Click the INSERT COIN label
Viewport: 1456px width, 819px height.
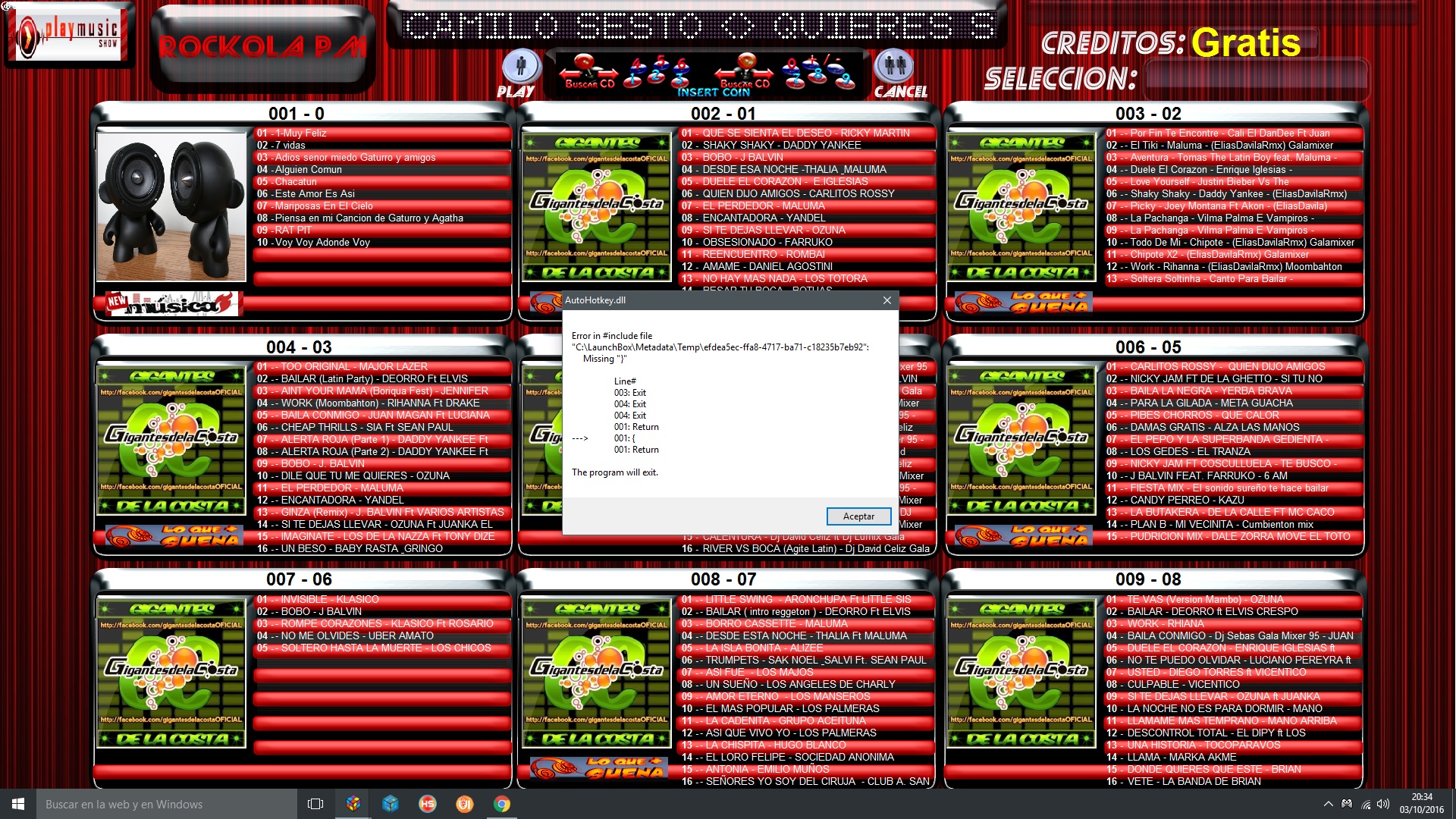pyautogui.click(x=714, y=92)
